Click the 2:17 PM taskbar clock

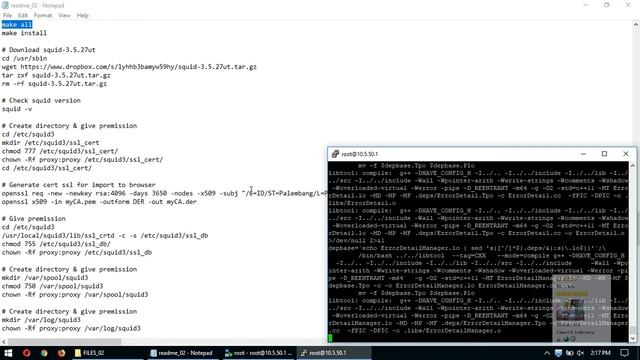pyautogui.click(x=600, y=353)
